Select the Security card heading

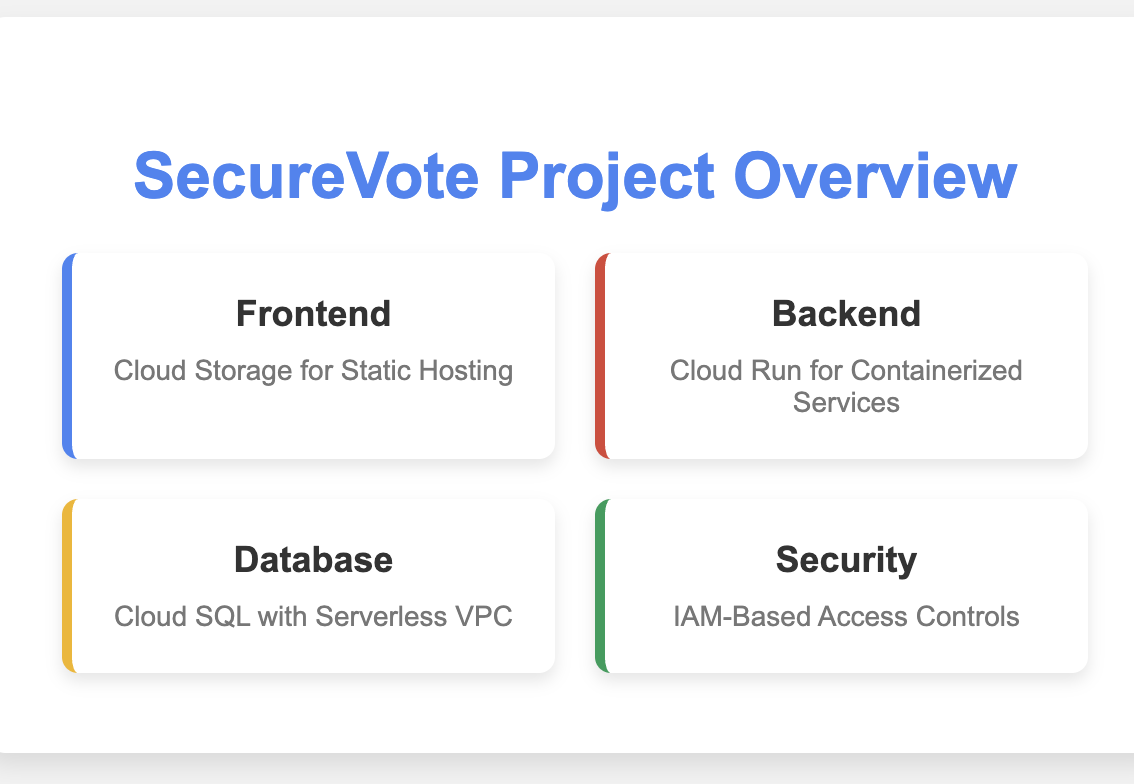pos(846,561)
